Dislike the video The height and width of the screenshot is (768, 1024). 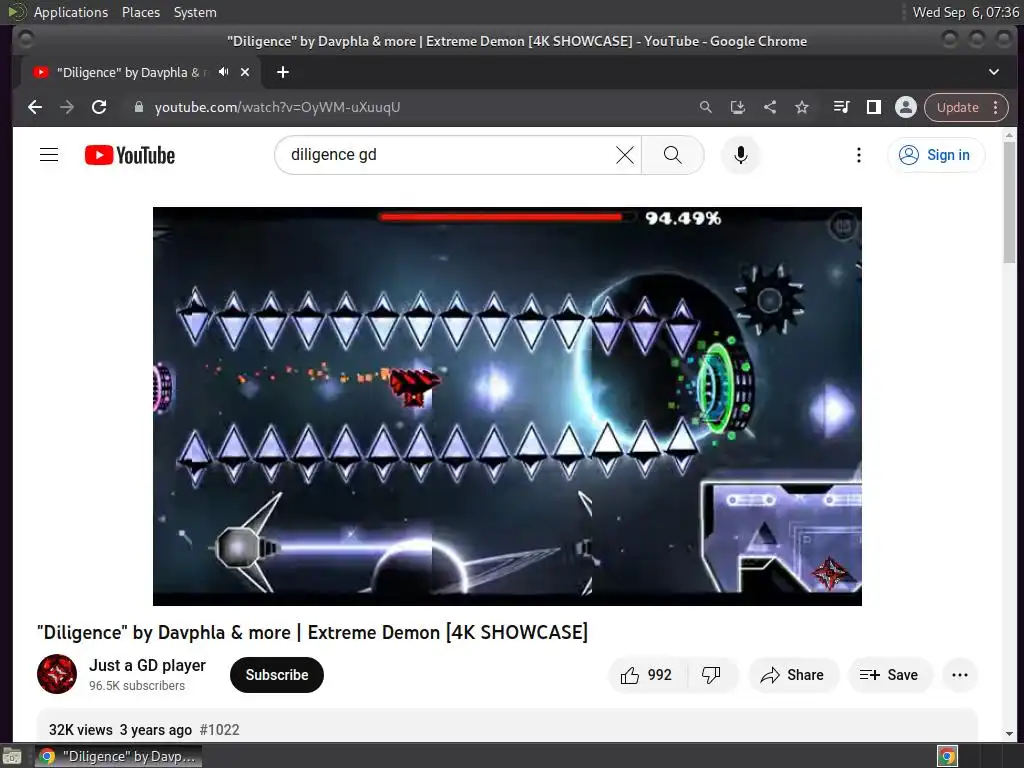click(711, 675)
